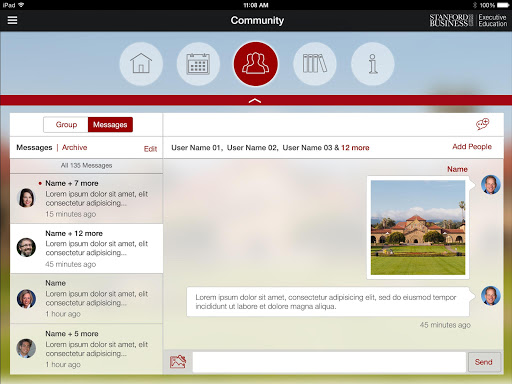Viewport: 512px width, 384px height.
Task: Attach a photo with the image icon
Action: coord(178,362)
